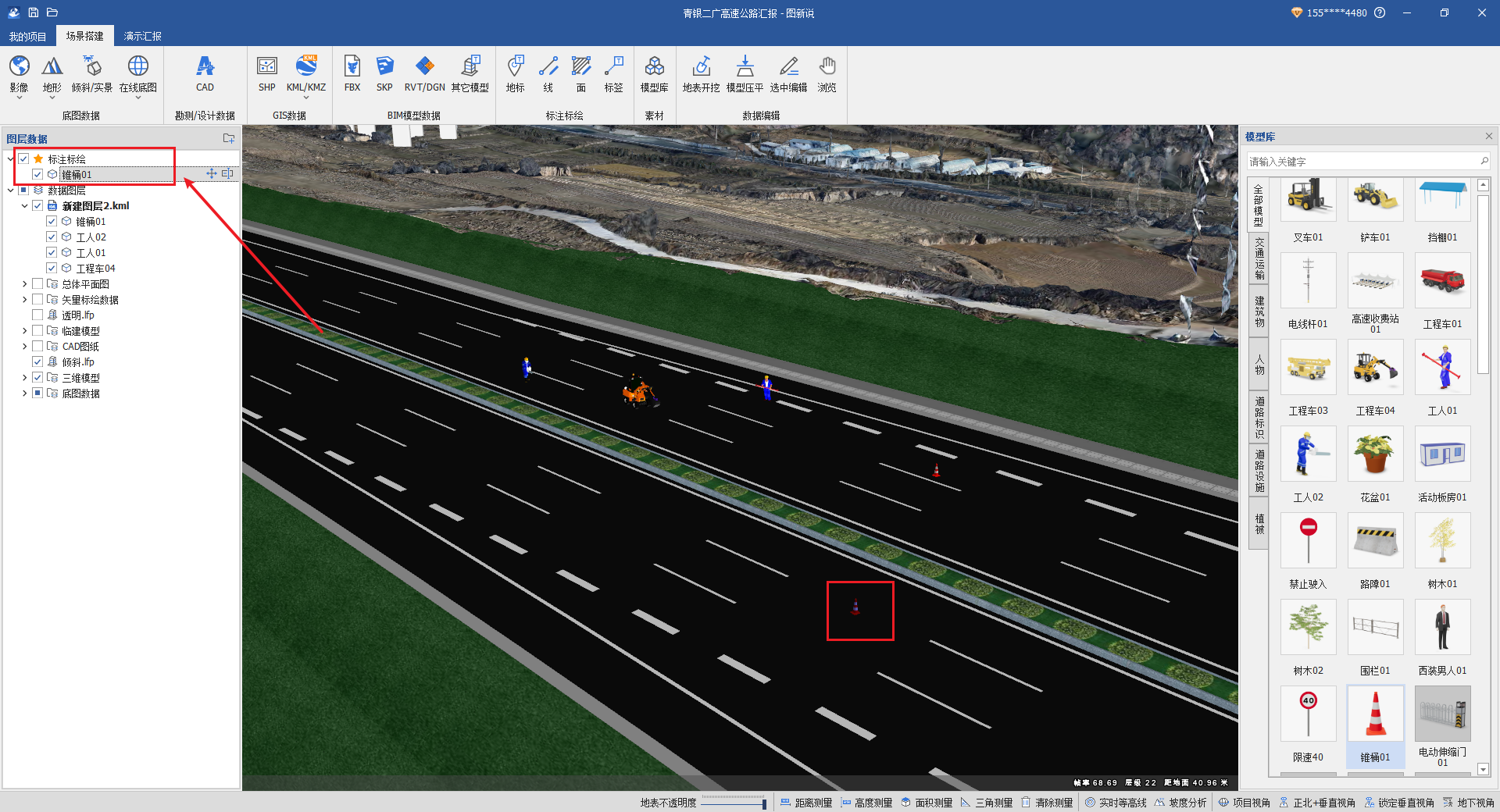Open the 我的项目 tab

tap(27, 36)
